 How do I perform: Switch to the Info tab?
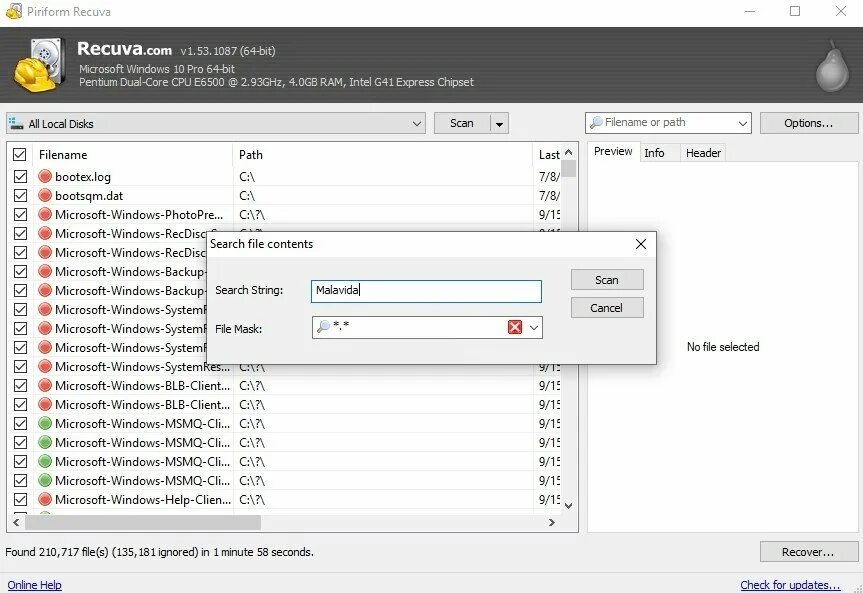pyautogui.click(x=654, y=153)
